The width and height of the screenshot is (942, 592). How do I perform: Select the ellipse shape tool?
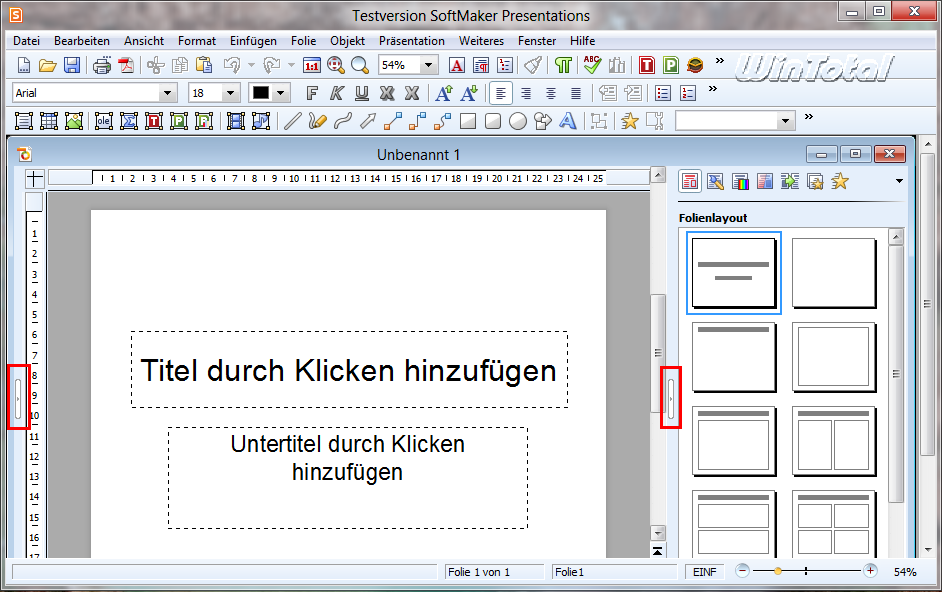click(x=518, y=121)
